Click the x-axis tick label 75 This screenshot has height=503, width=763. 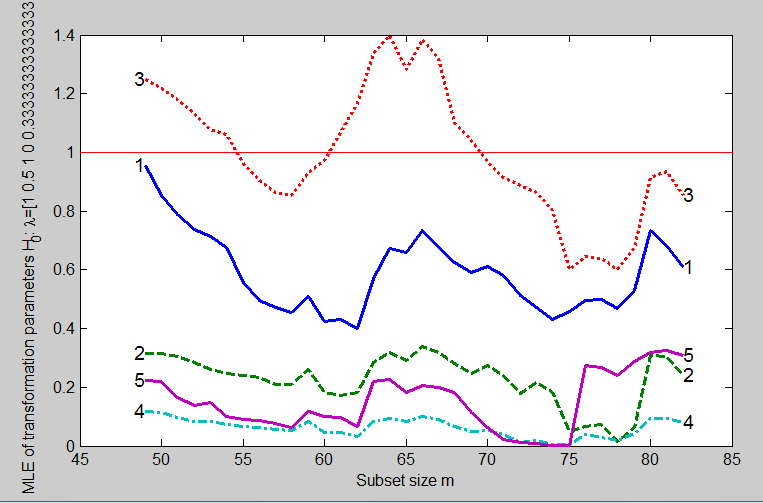click(568, 463)
